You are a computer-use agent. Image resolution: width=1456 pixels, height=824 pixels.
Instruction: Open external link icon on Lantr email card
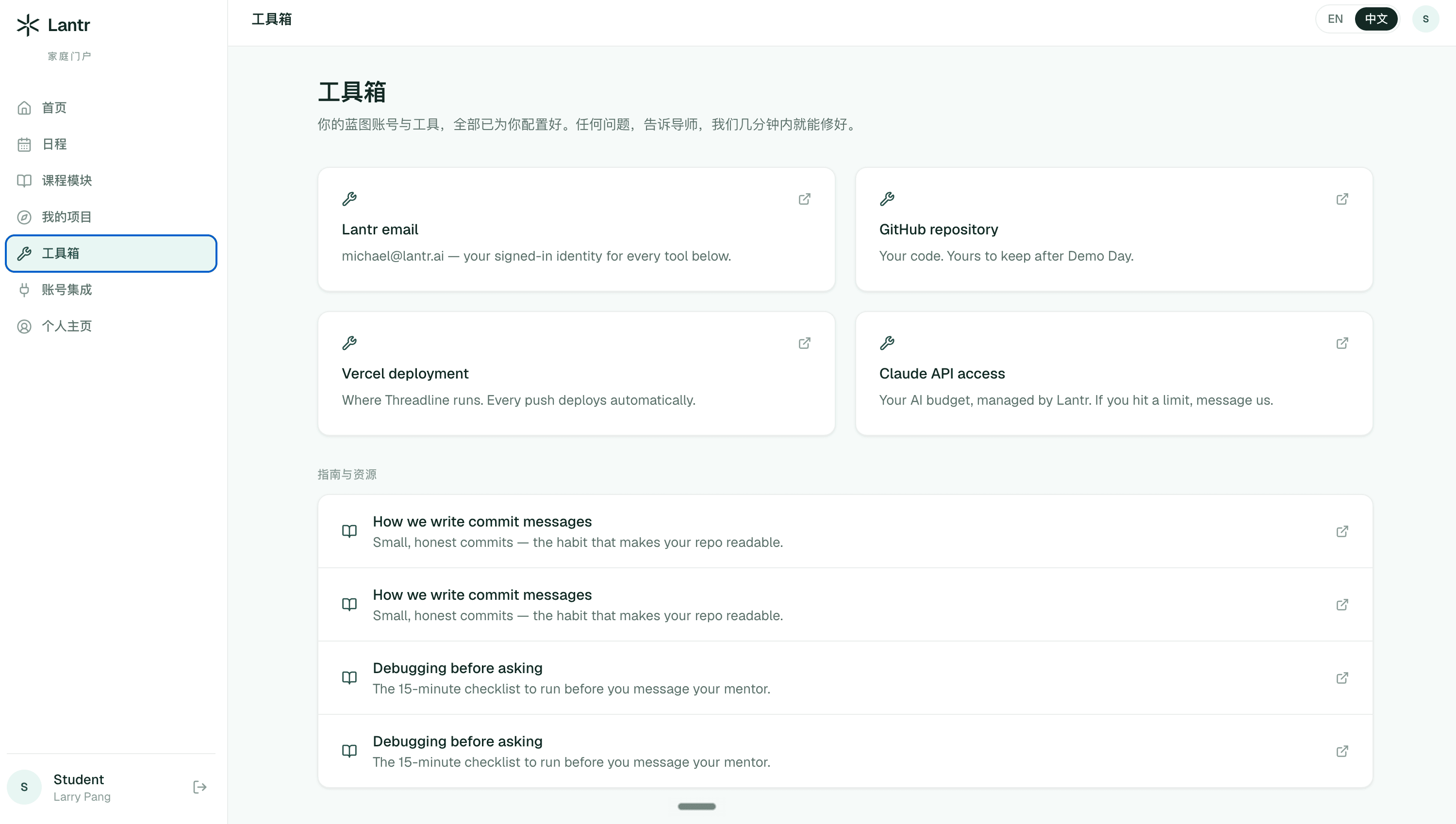point(804,199)
